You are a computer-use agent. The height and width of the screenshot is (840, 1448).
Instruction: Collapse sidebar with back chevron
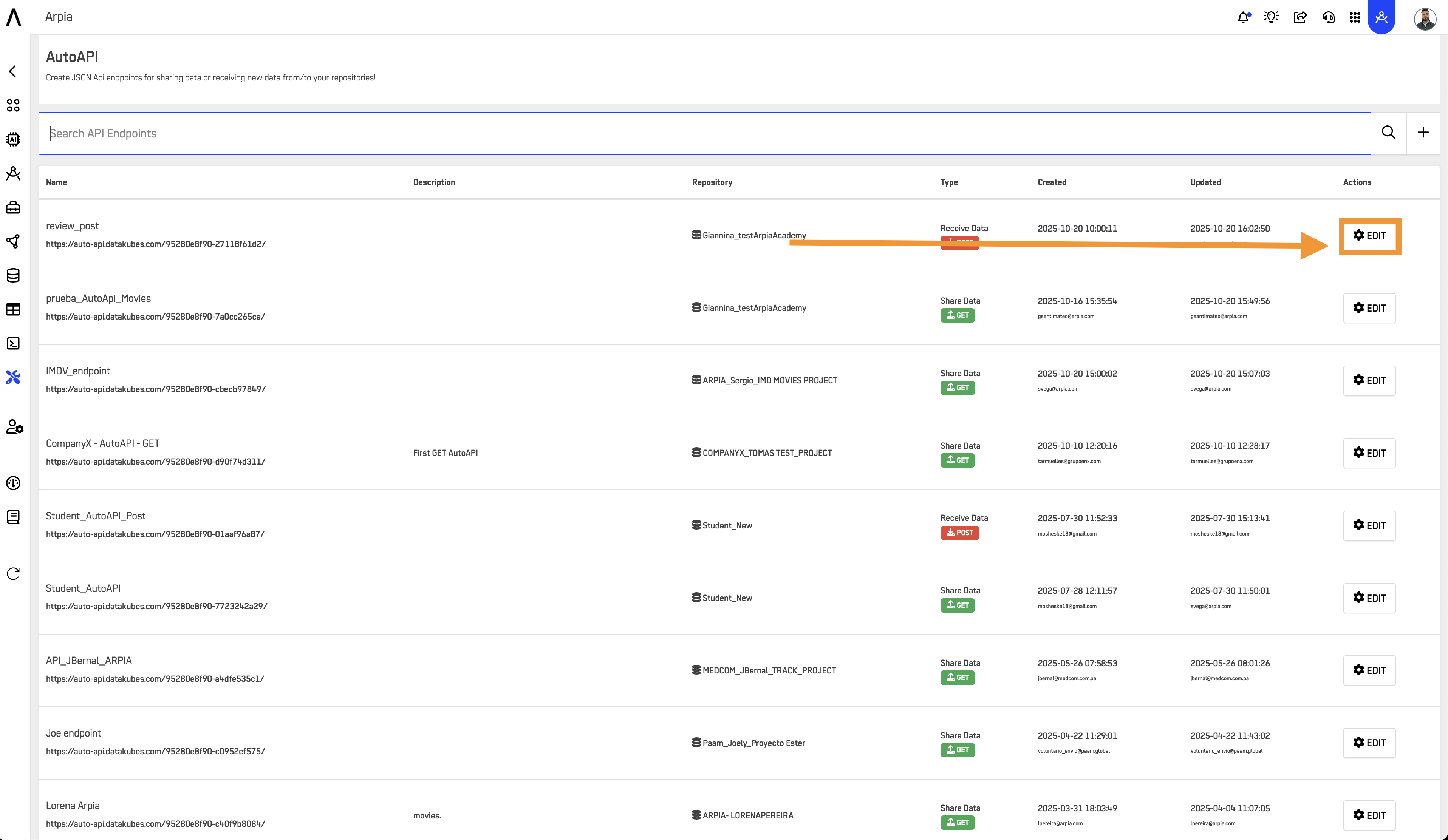(x=12, y=71)
